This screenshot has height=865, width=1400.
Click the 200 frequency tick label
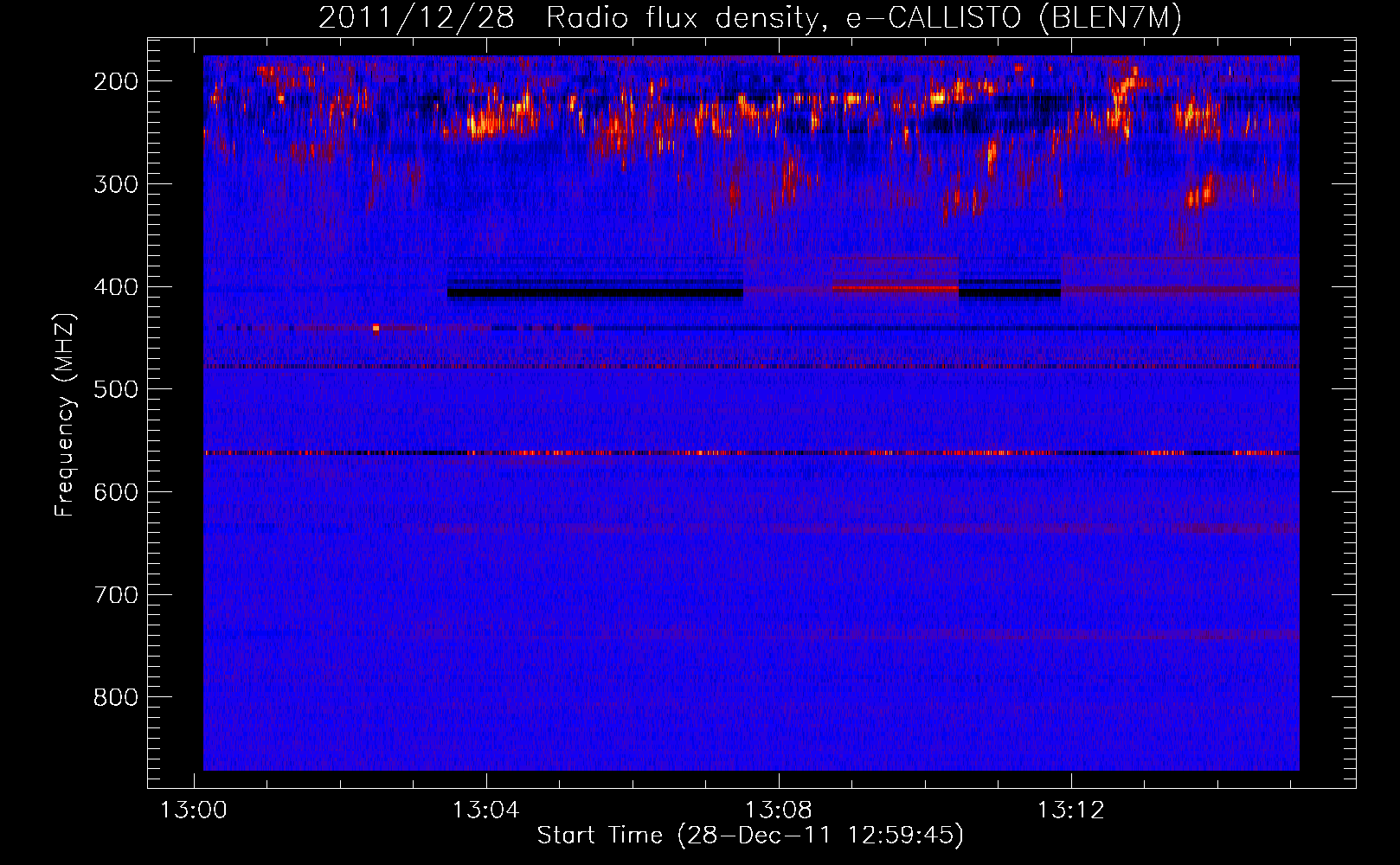click(116, 81)
